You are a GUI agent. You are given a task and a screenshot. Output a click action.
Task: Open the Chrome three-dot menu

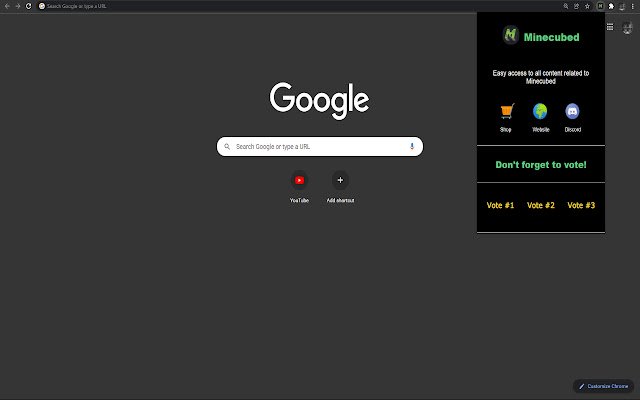(633, 6)
